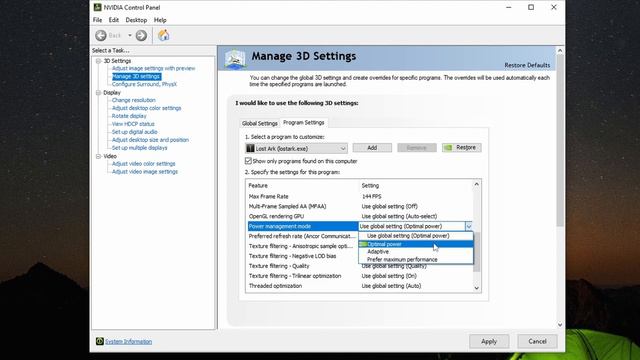Click the Apply button
The image size is (640, 360).
tap(489, 341)
